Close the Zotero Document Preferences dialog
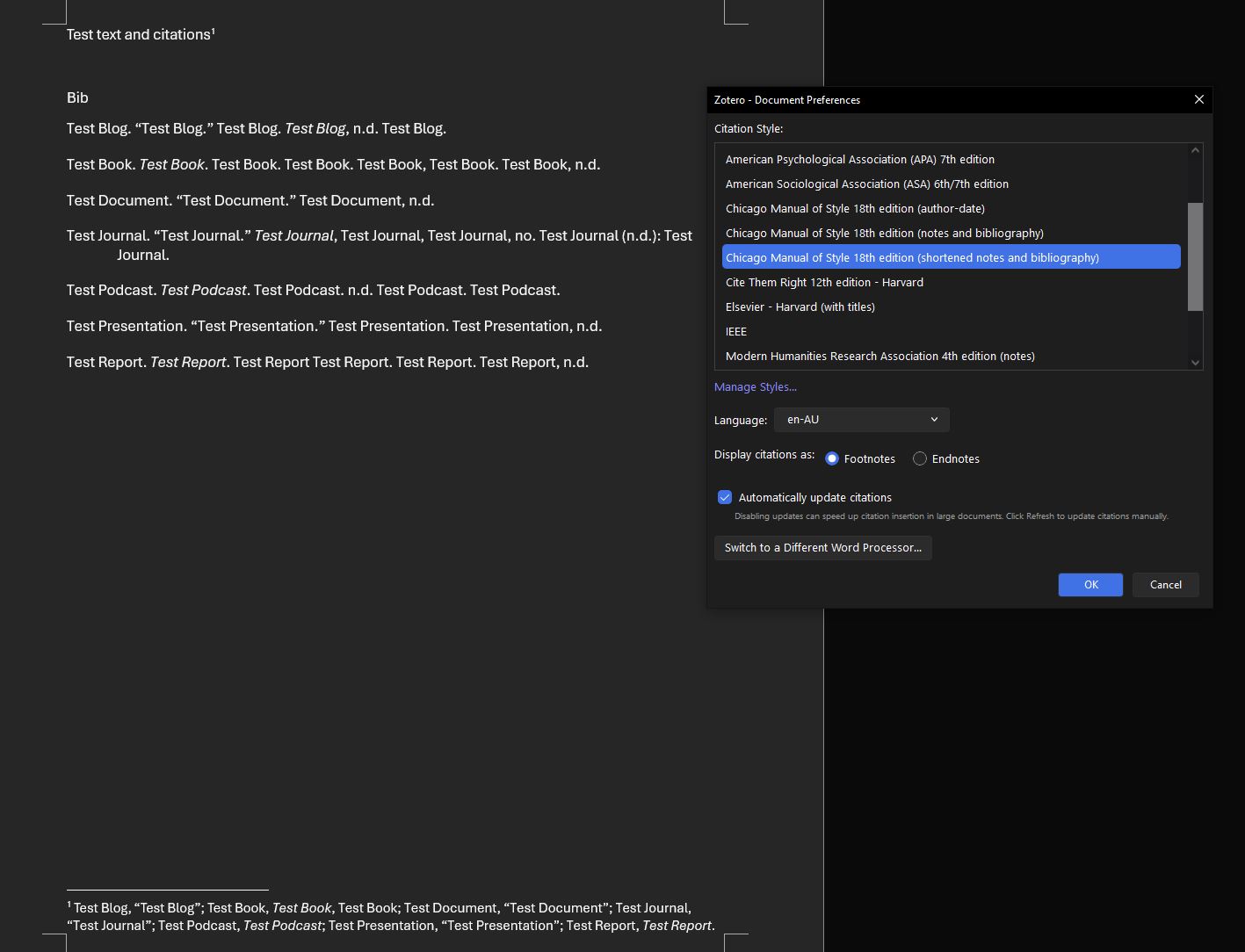Screen dimensions: 1245x952 (x=1198, y=99)
